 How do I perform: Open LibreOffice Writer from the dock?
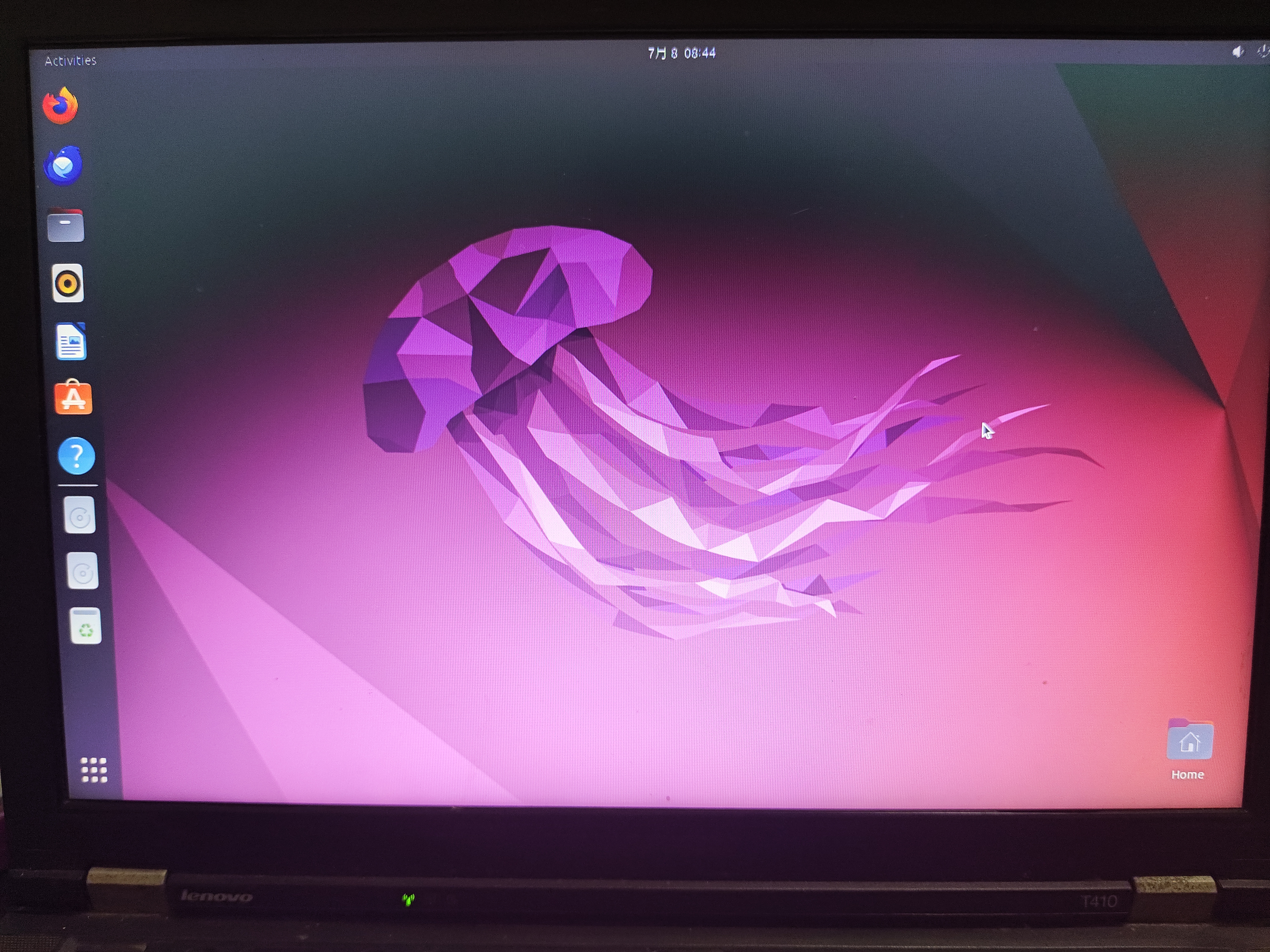point(71,341)
